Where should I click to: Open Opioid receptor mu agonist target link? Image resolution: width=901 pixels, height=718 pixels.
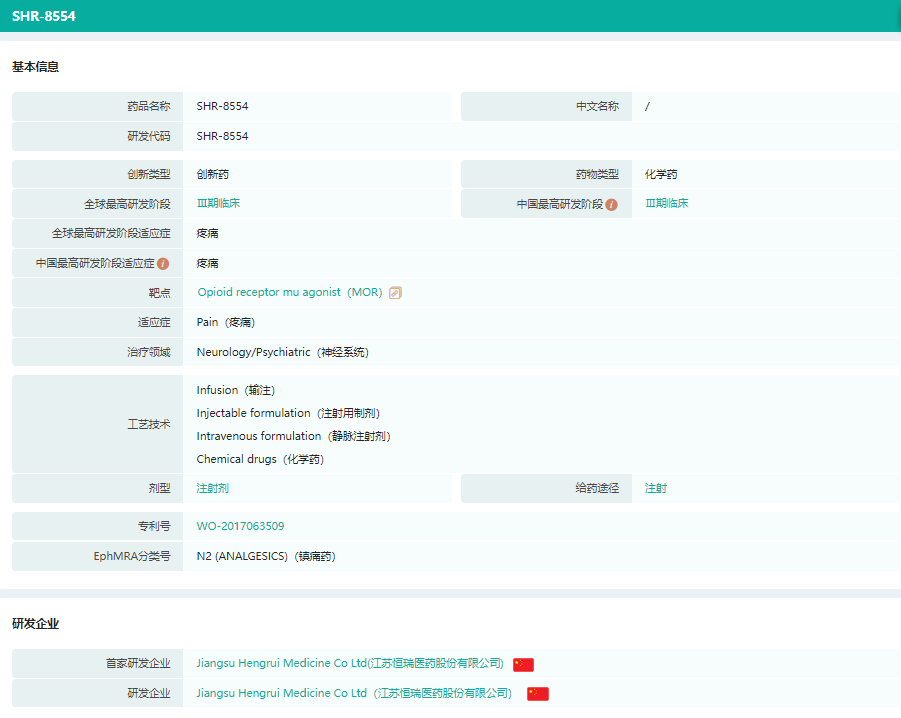(289, 292)
